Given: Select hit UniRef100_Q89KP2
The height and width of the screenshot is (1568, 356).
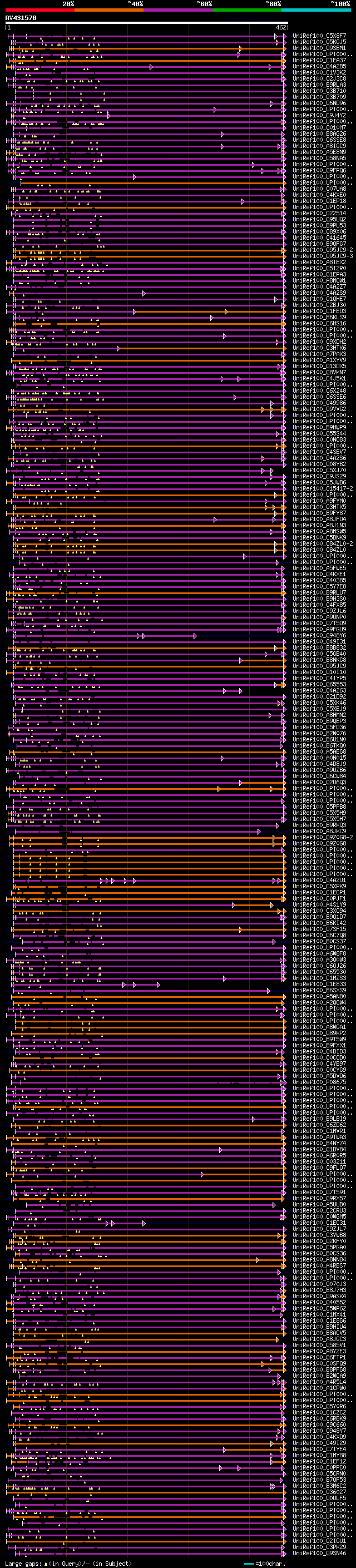Looking at the screenshot, I should coord(319,1033).
